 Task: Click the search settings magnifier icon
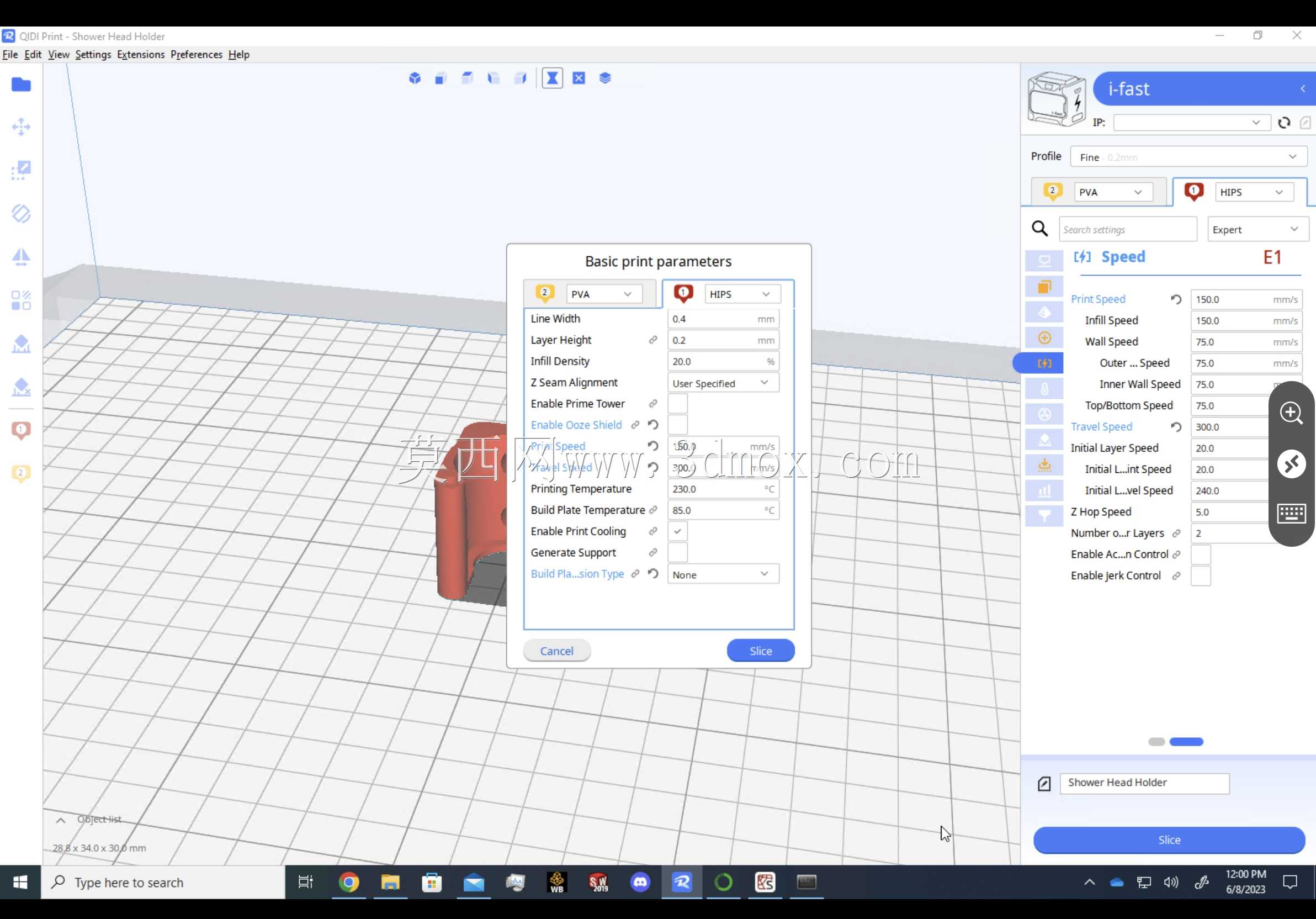click(x=1040, y=229)
